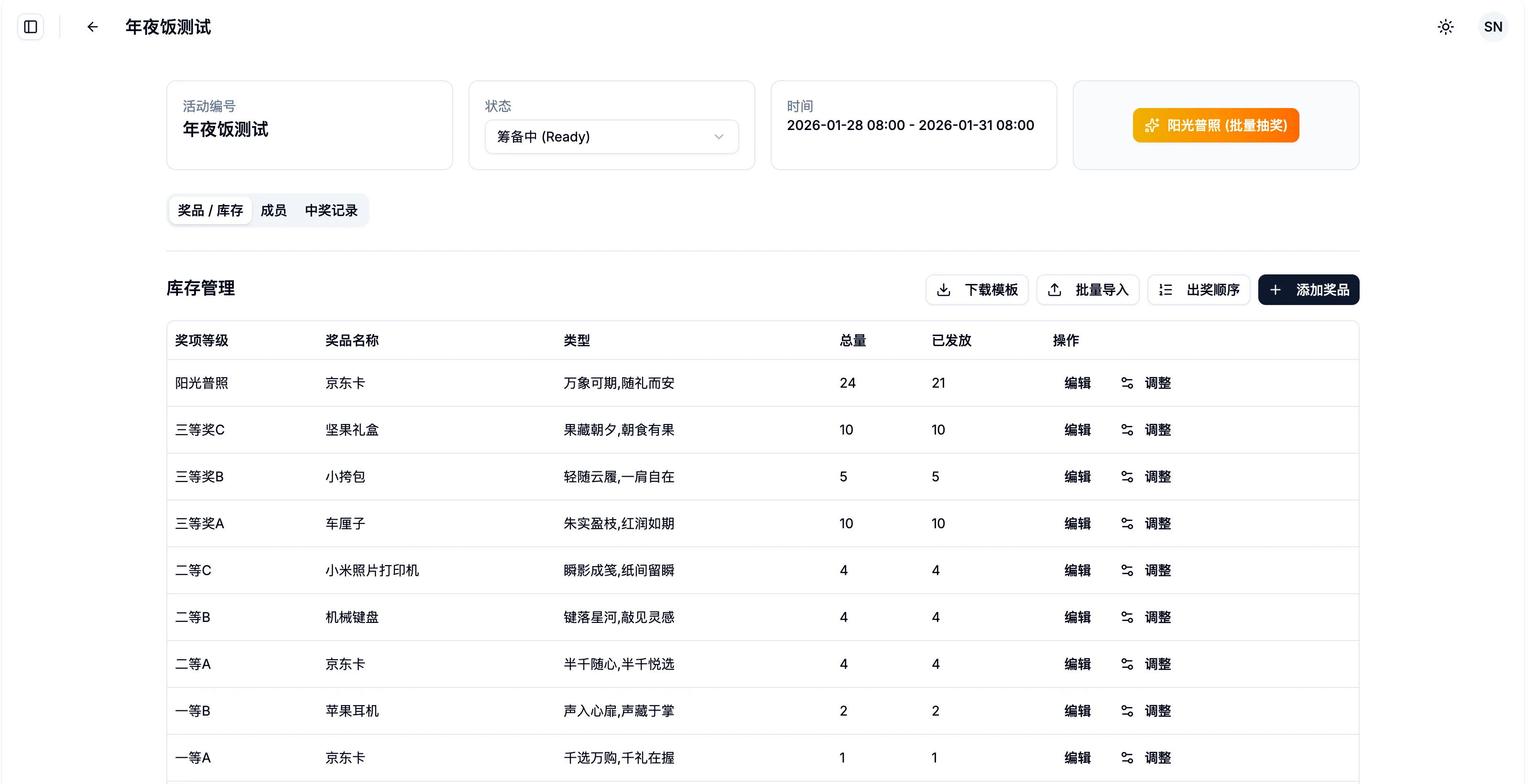Click the back arrow icon
Image resolution: width=1526 pixels, height=784 pixels.
(x=92, y=27)
